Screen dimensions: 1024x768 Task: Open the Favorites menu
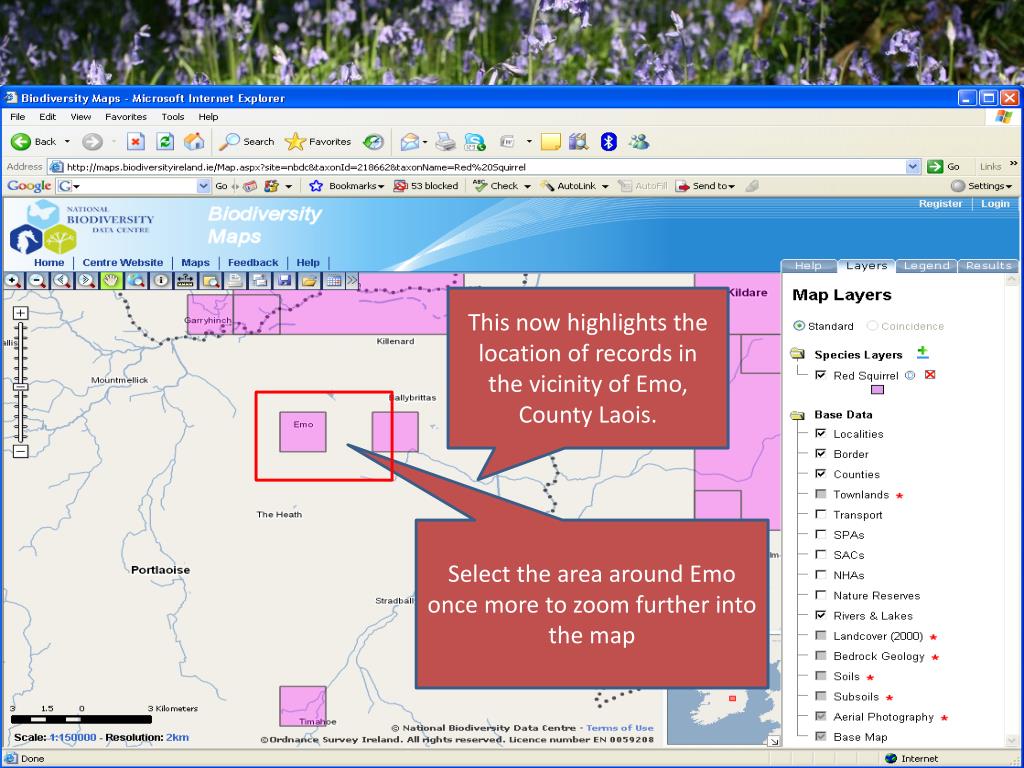click(126, 117)
